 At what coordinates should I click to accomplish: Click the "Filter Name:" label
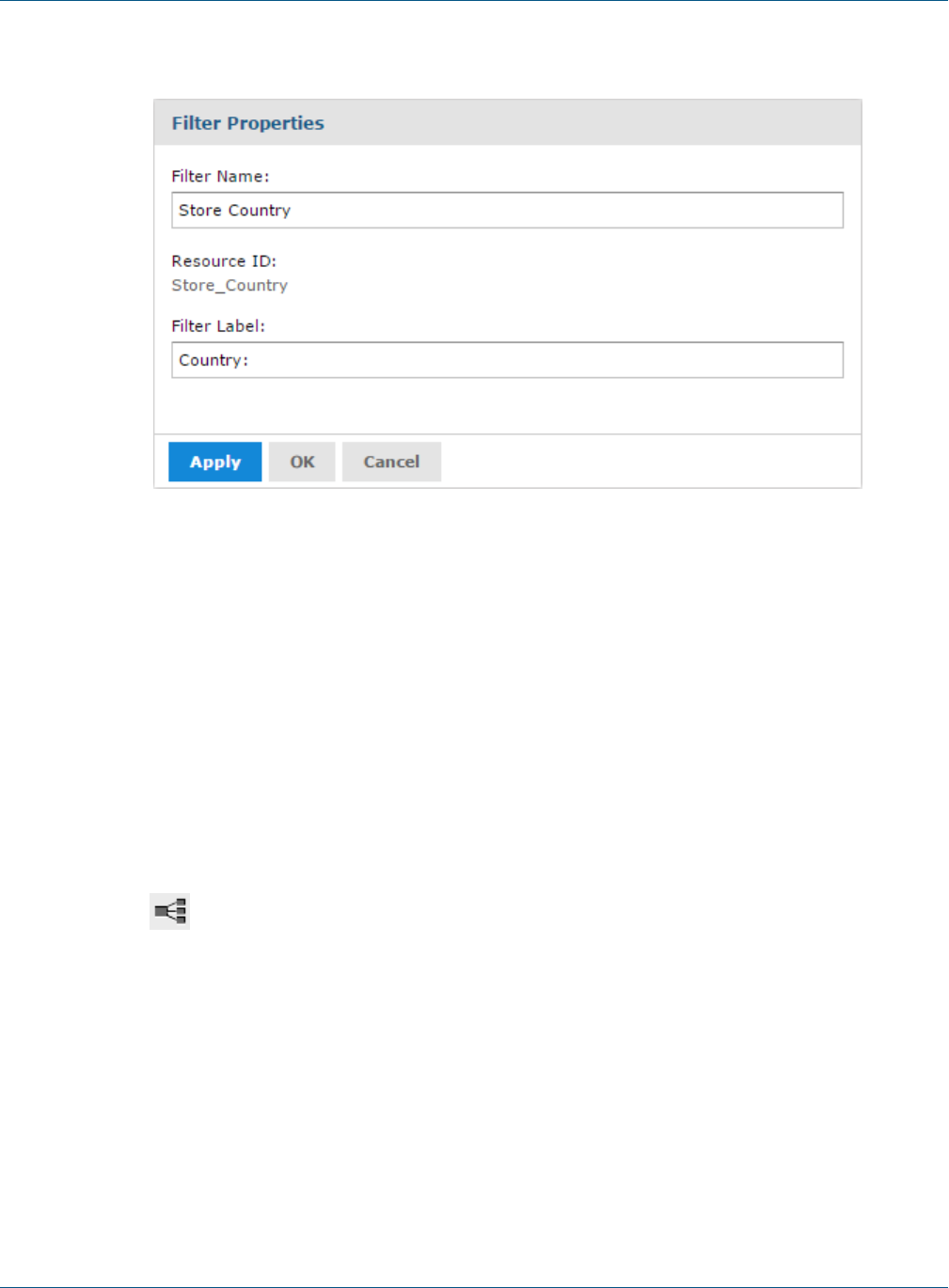[x=220, y=176]
